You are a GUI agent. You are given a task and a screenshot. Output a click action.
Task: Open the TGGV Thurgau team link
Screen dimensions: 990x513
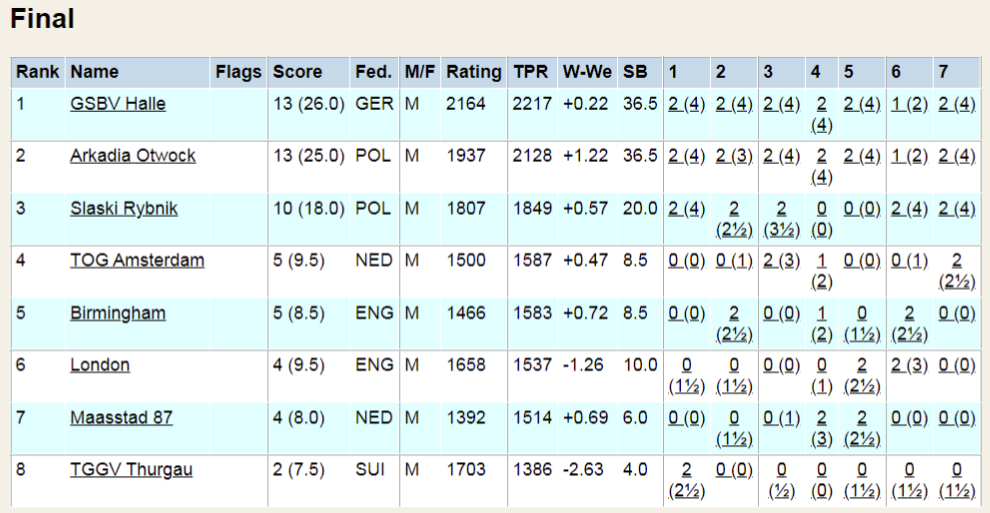131,470
